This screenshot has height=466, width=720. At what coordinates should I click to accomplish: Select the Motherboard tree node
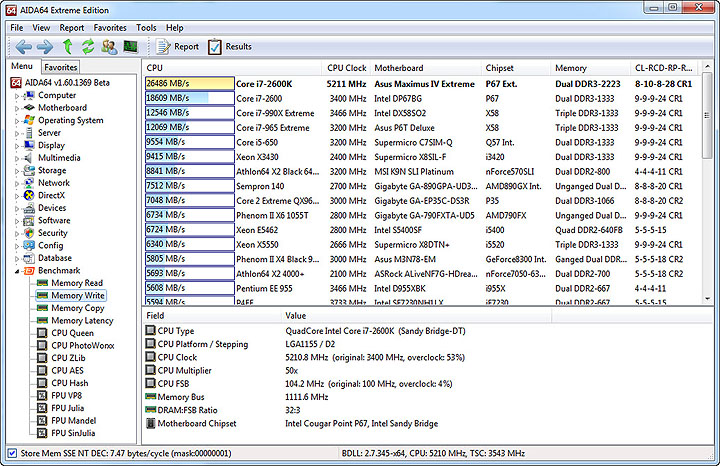pos(62,107)
